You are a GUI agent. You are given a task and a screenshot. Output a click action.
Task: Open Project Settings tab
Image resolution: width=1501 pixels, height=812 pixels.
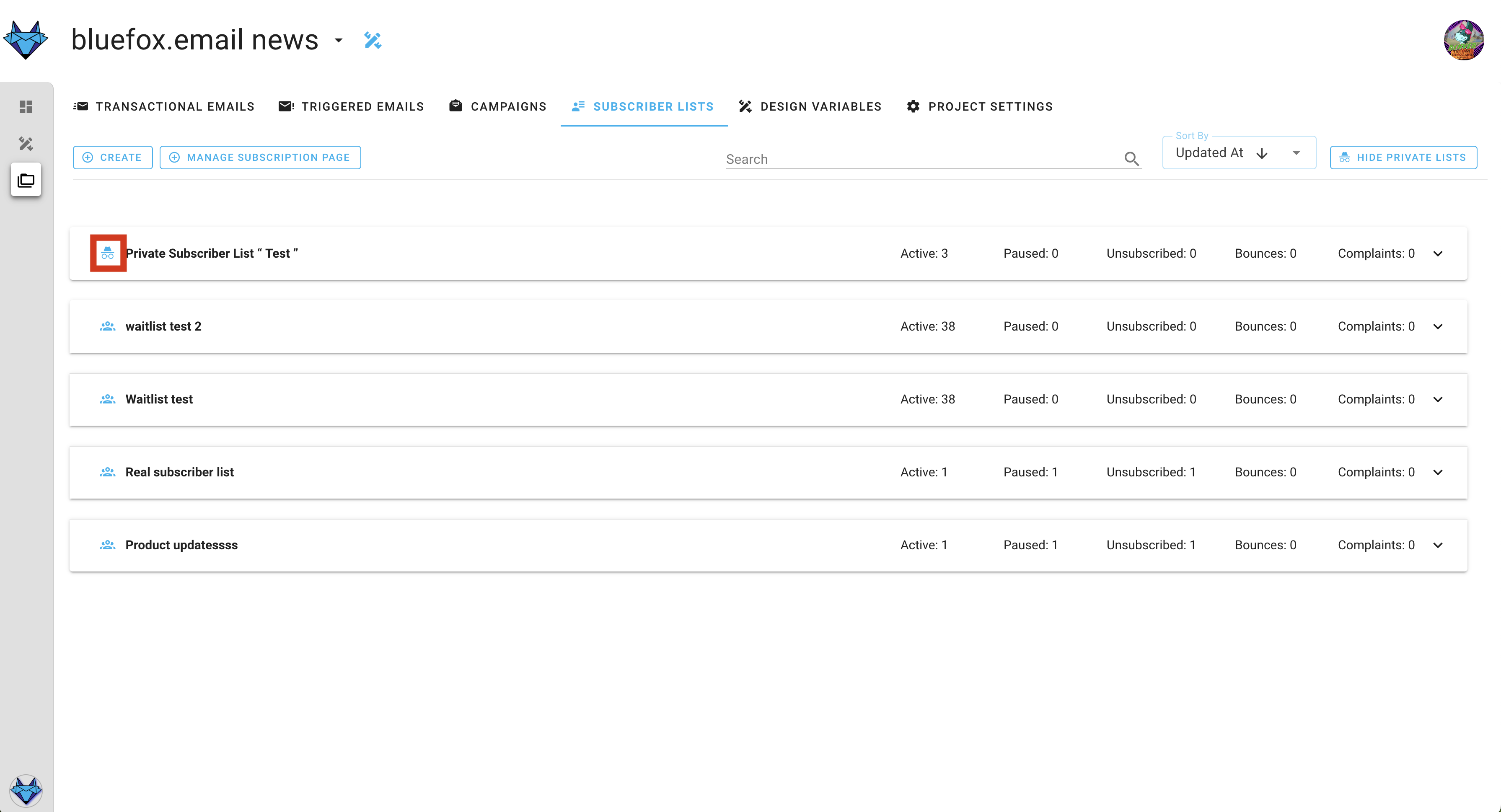(980, 106)
